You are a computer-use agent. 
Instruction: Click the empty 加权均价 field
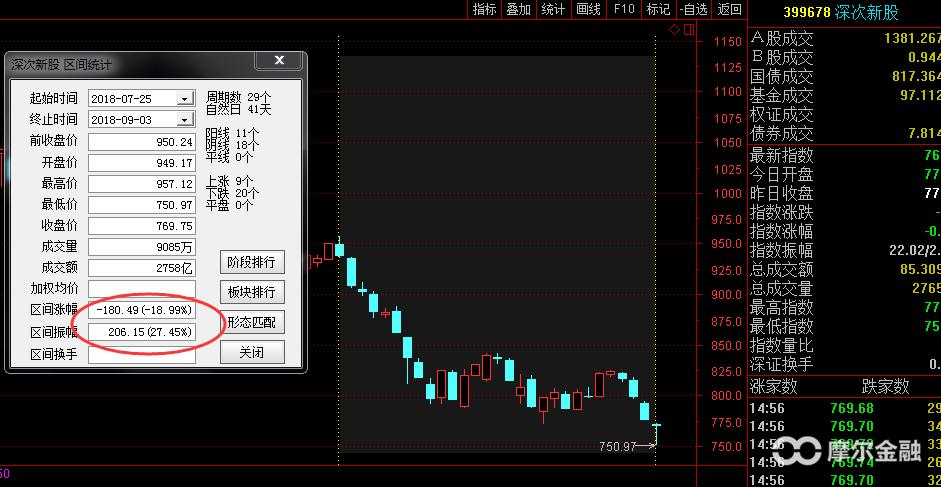142,289
